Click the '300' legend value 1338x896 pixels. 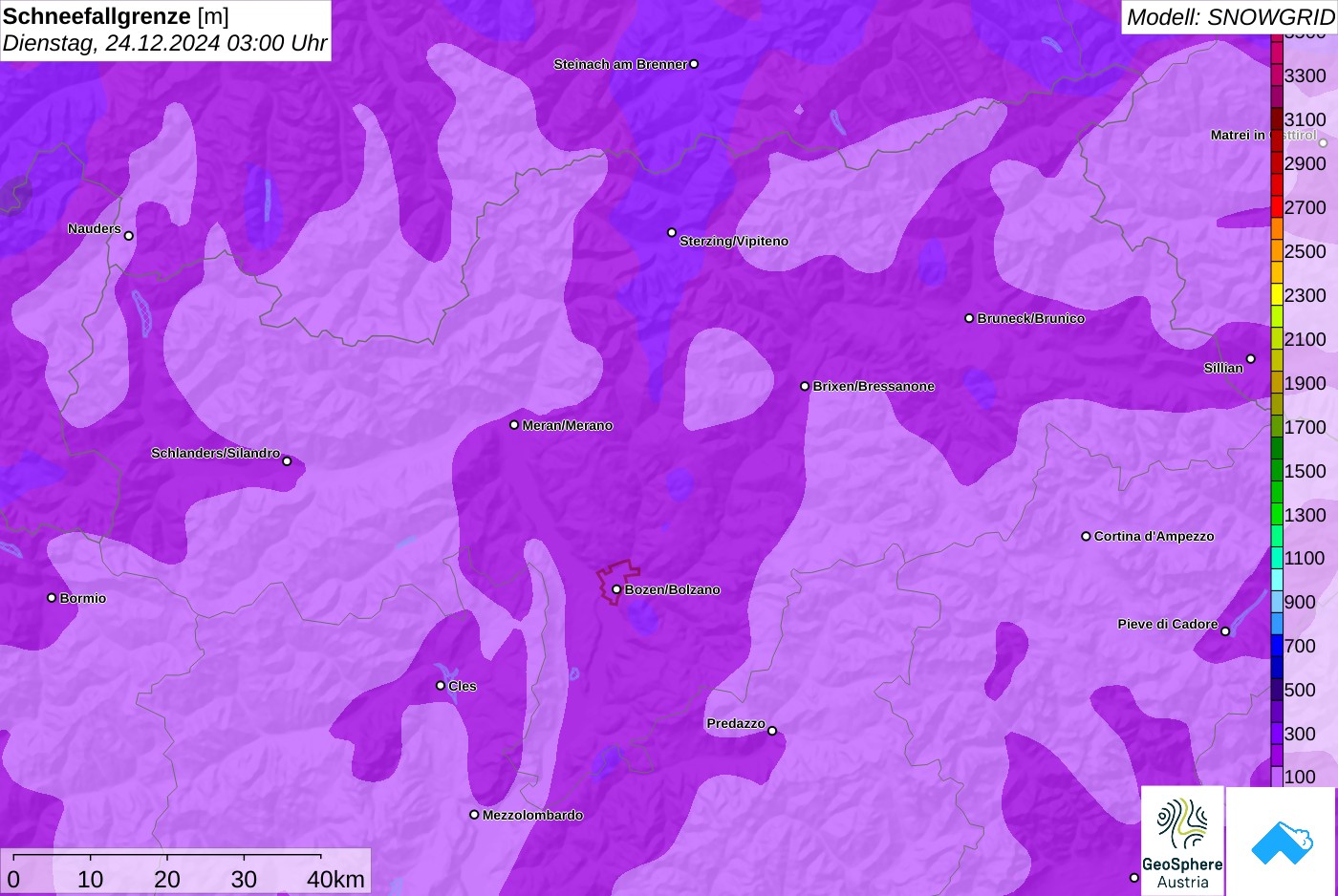click(x=1300, y=734)
